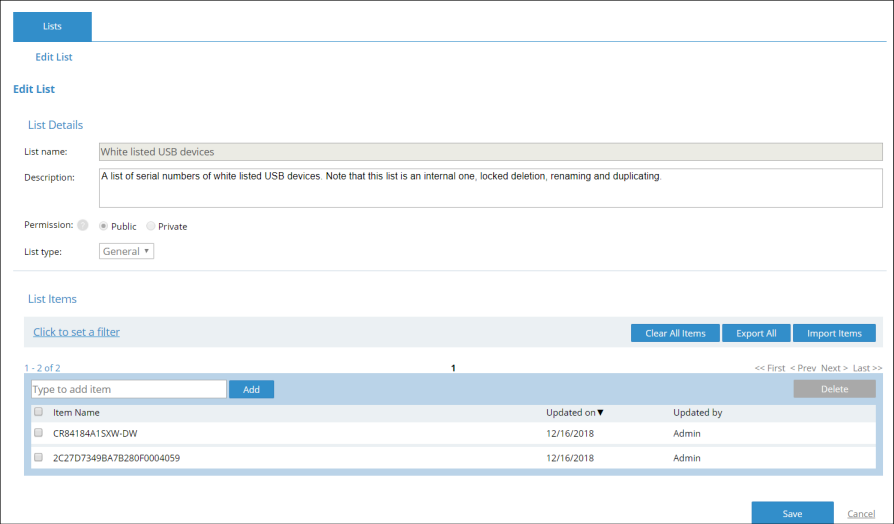
Task: Tick the checkbox for CR84184A1SXW-DW
Action: pyautogui.click(x=39, y=433)
